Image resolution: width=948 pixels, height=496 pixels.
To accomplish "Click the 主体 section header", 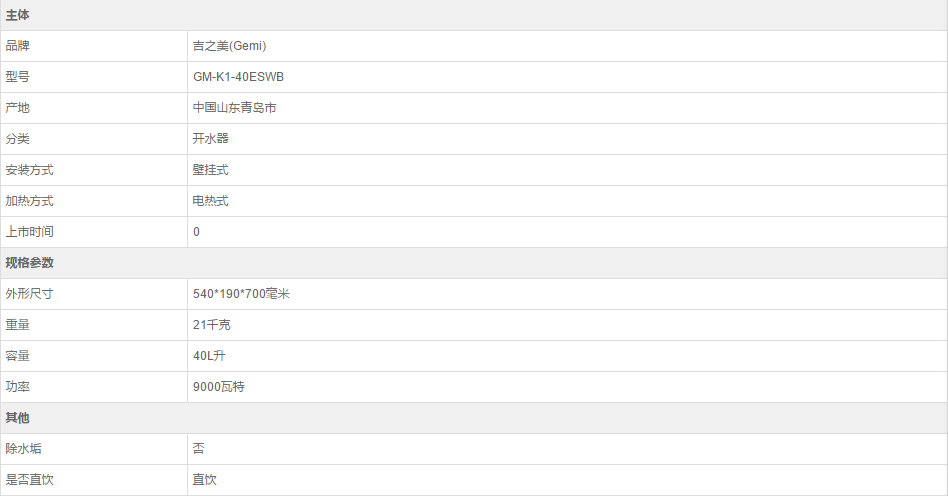I will click(x=18, y=15).
